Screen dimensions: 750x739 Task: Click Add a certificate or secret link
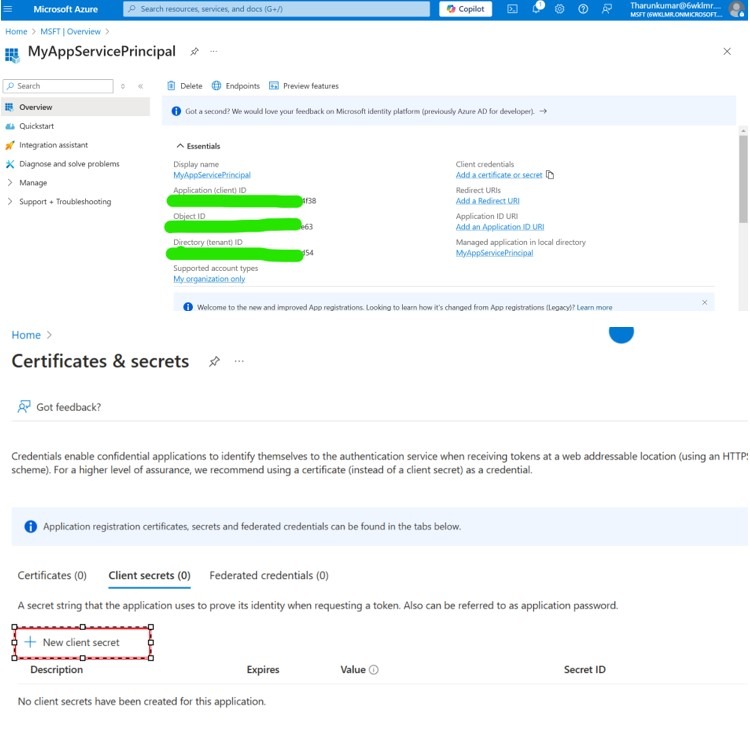[499, 175]
